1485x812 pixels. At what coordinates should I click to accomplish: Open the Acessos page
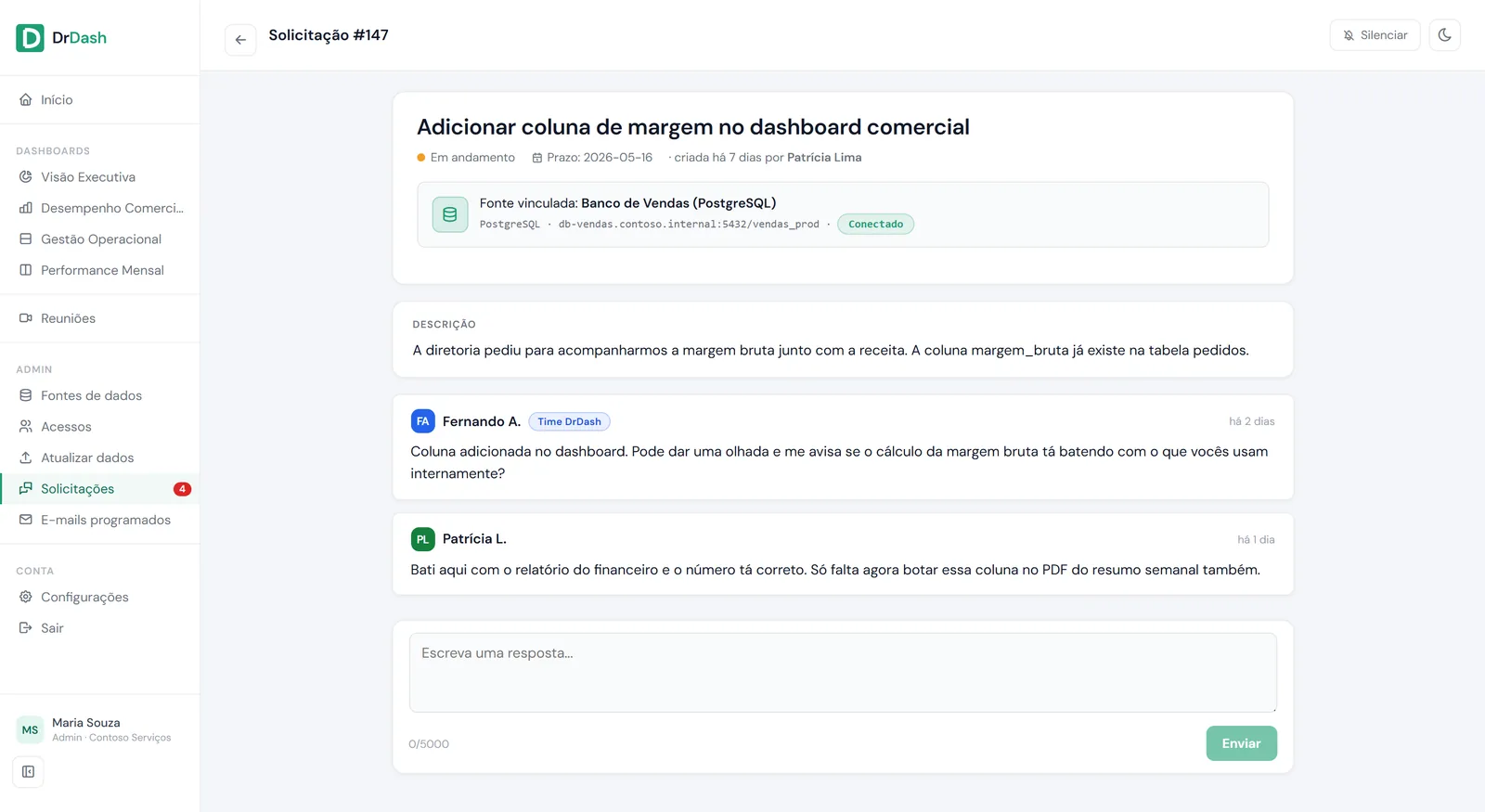(x=99, y=427)
